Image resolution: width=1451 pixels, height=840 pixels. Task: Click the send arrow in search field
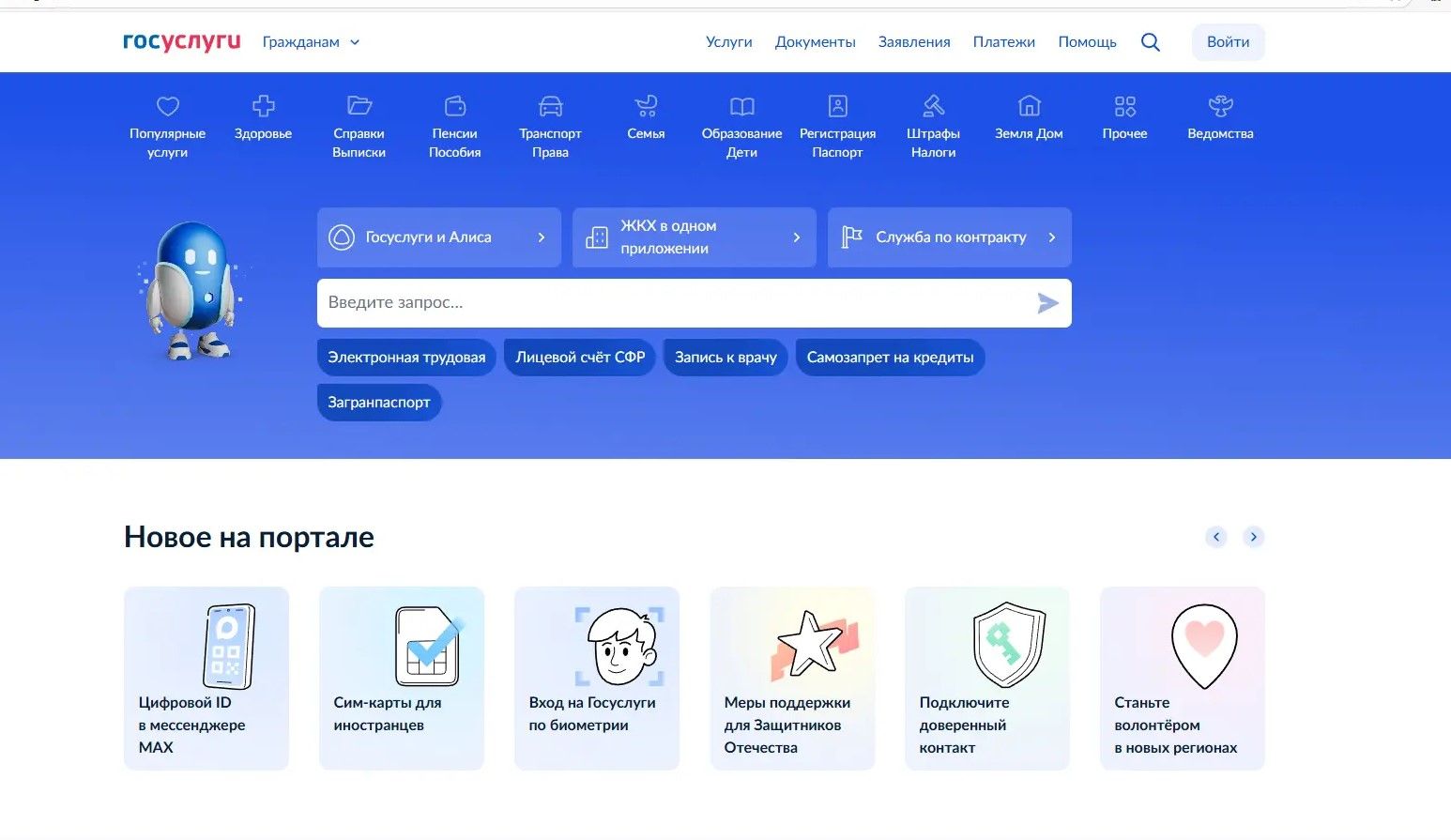(1048, 303)
